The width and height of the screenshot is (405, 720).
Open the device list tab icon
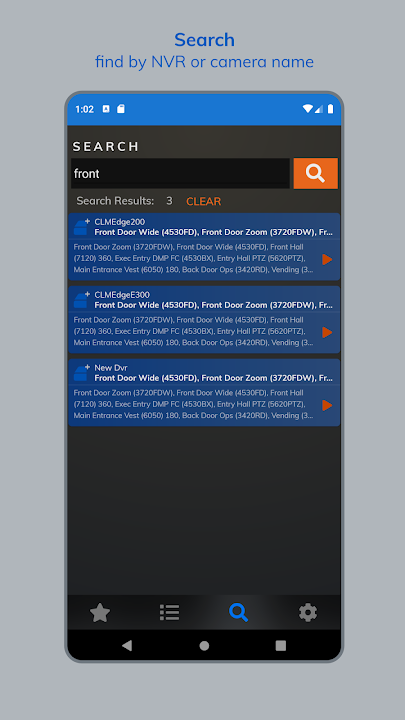pos(169,613)
